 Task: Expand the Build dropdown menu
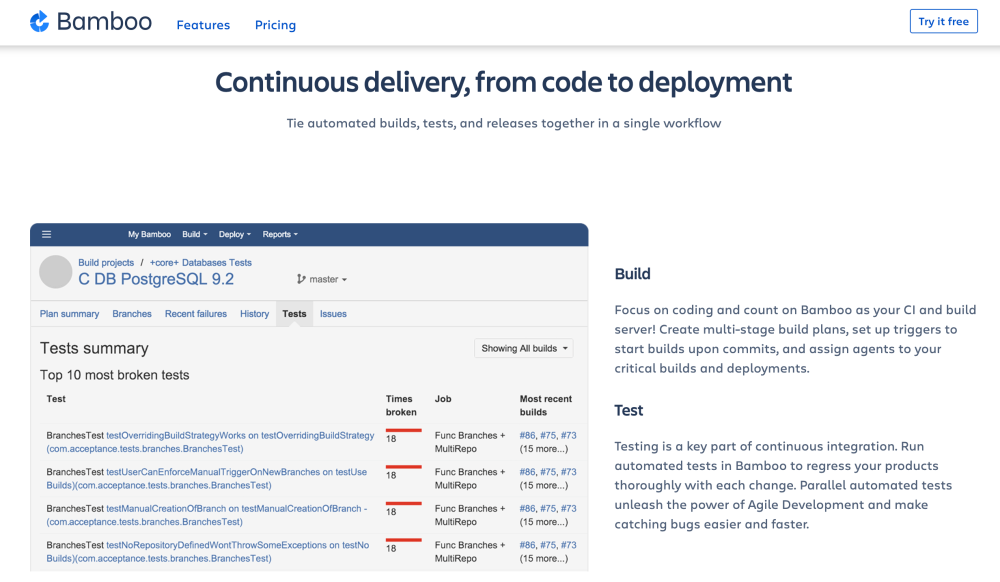tap(195, 235)
